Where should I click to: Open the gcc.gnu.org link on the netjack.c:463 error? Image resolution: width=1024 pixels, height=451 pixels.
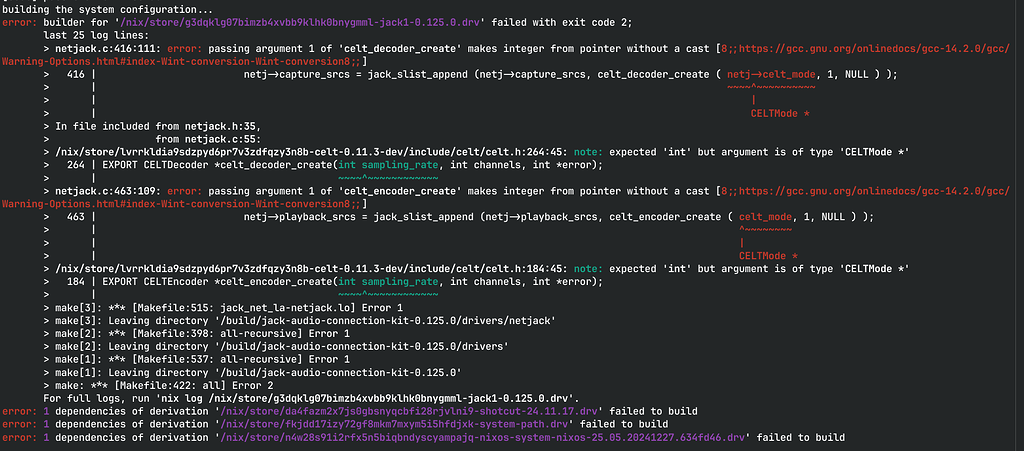coord(880,189)
